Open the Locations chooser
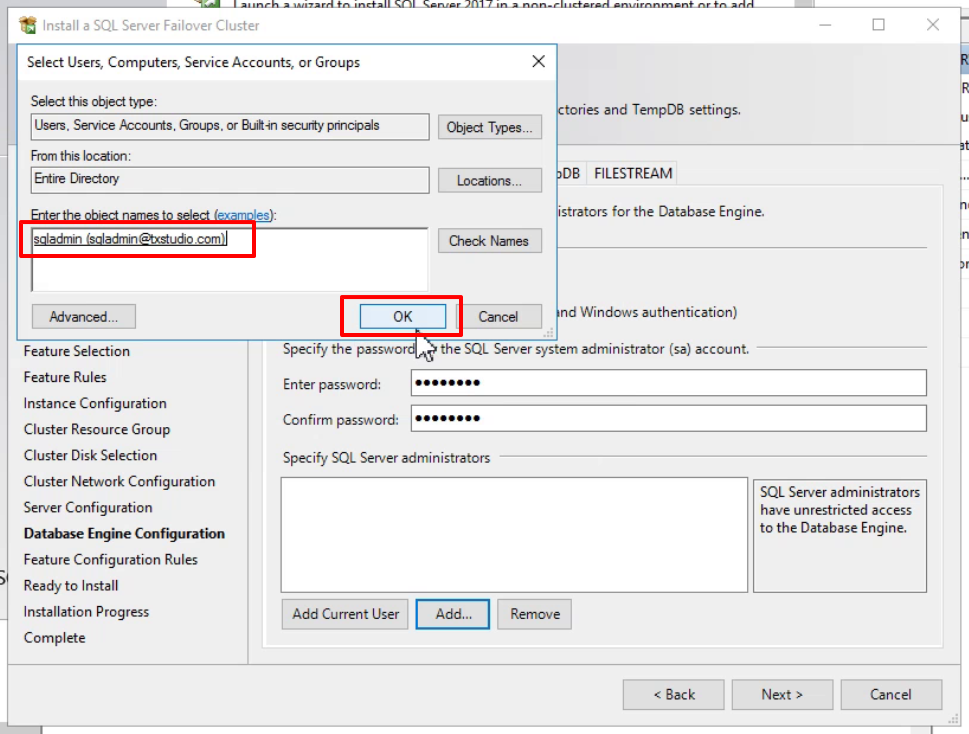Image resolution: width=969 pixels, height=734 pixels. coord(489,180)
